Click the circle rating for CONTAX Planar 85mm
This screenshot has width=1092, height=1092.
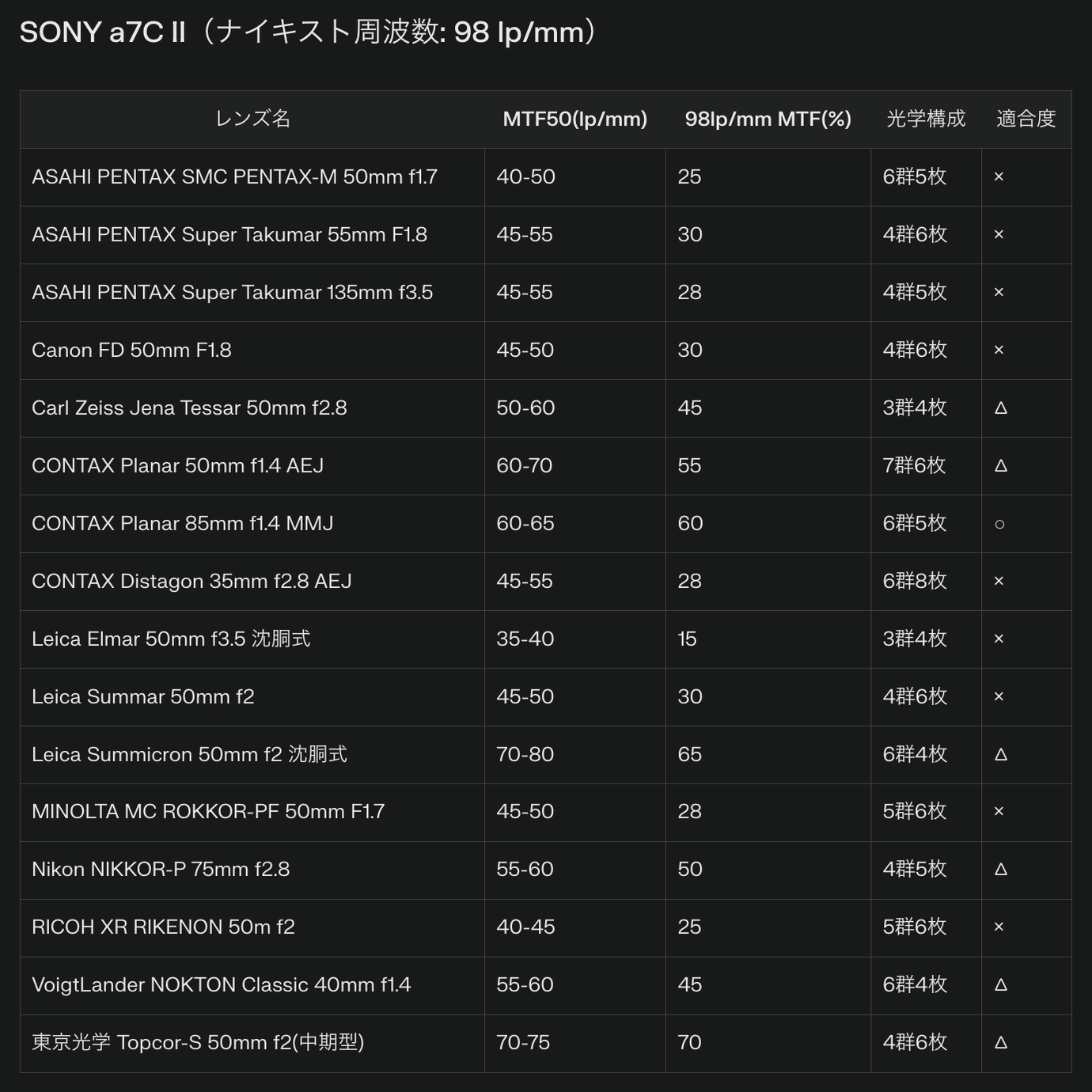point(999,524)
